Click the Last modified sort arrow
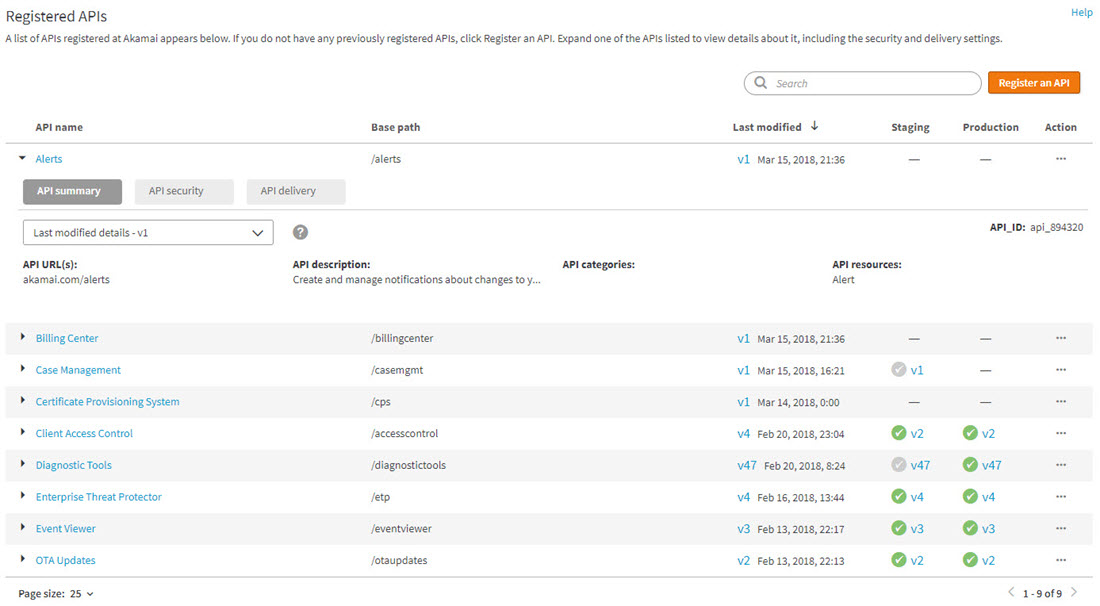This screenshot has height=606, width=1100. (814, 127)
